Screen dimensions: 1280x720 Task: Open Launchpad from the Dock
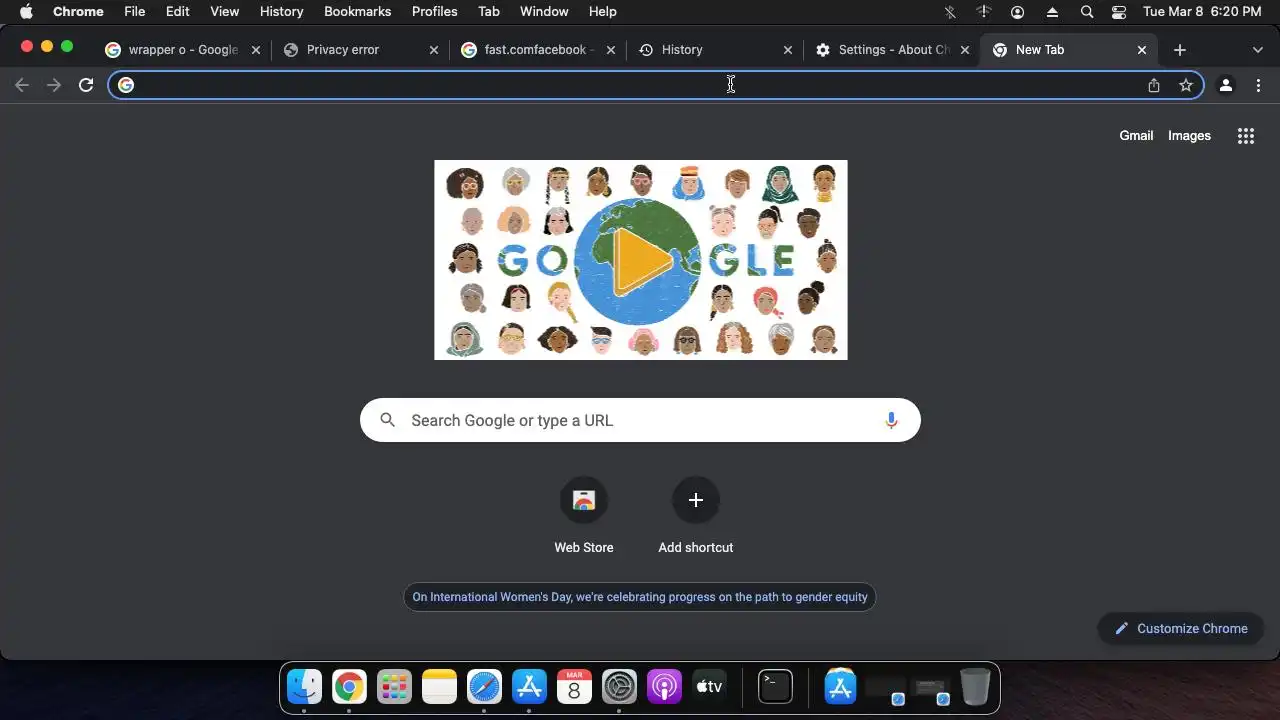(394, 687)
